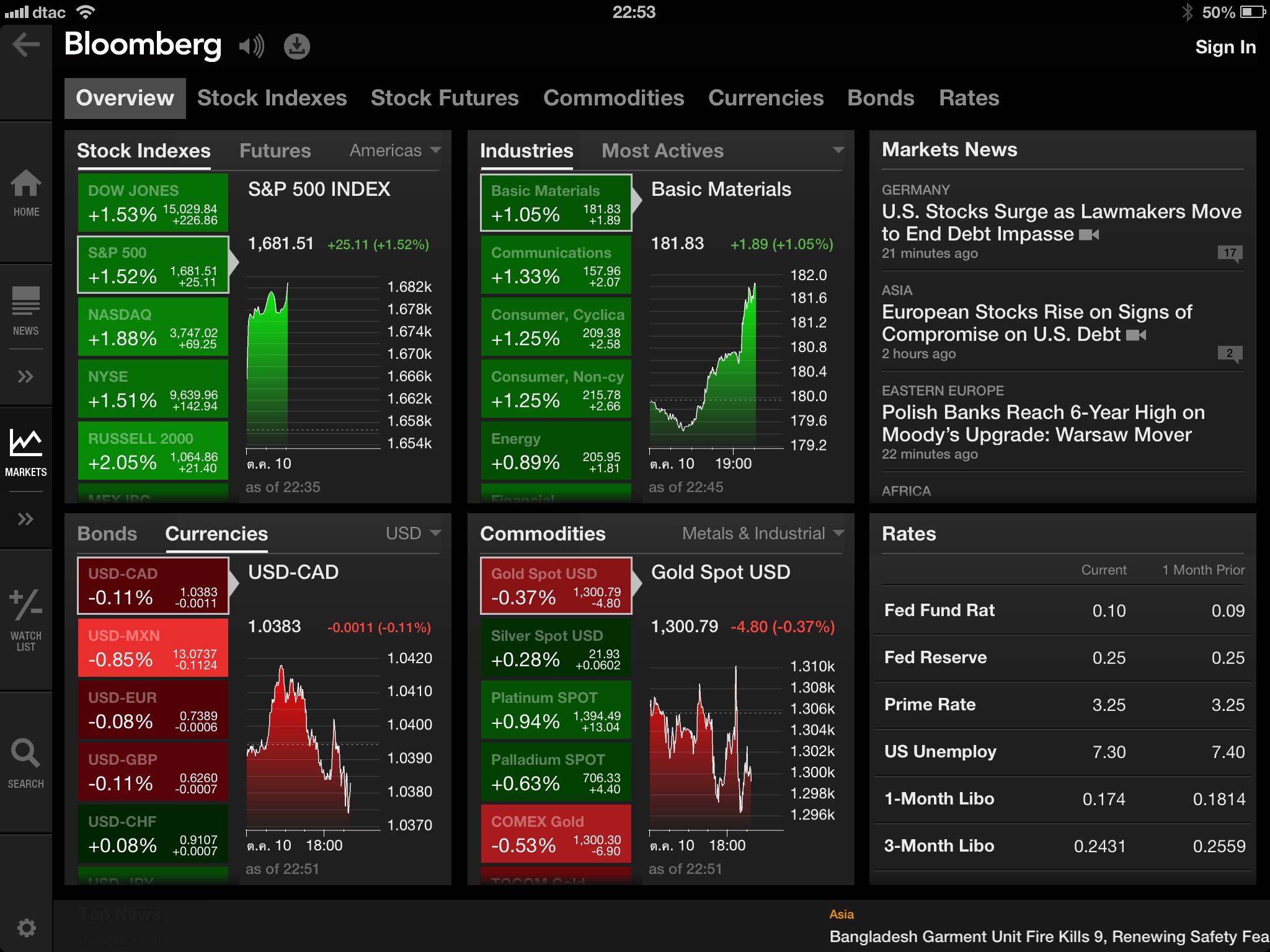This screenshot has width=1270, height=952.
Task: Select the COMEX Gold tile
Action: (x=556, y=834)
